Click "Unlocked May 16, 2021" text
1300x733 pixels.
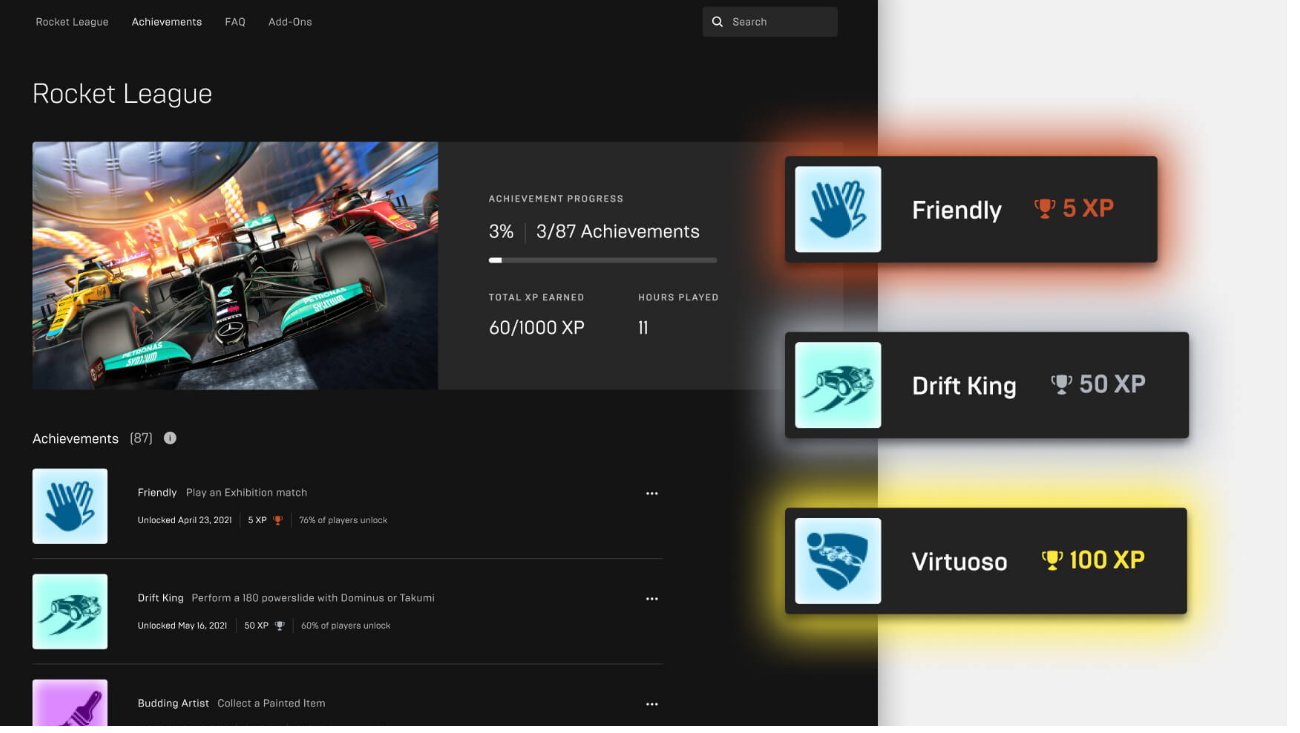coord(183,626)
